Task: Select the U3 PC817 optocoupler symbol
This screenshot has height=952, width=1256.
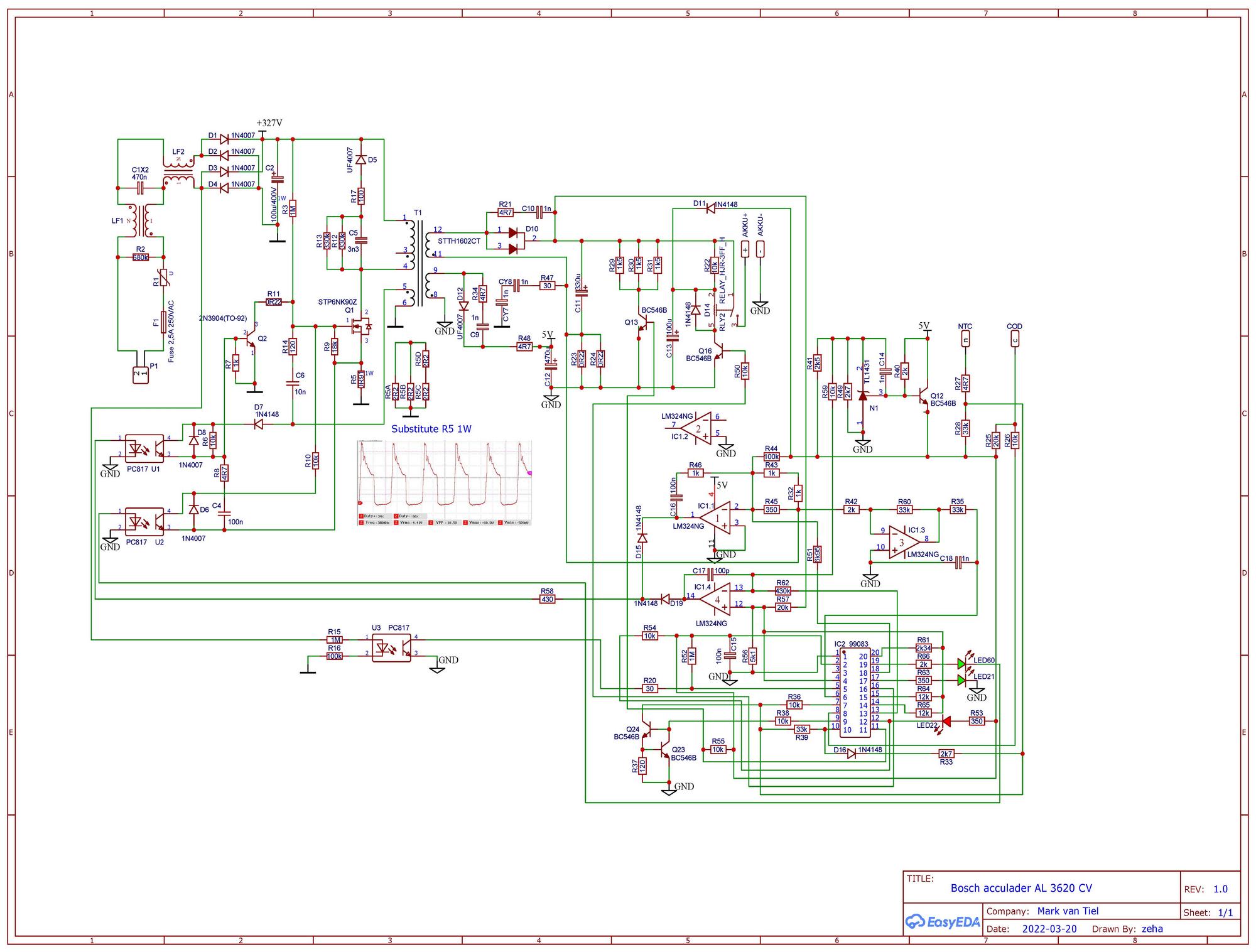Action: click(x=391, y=647)
